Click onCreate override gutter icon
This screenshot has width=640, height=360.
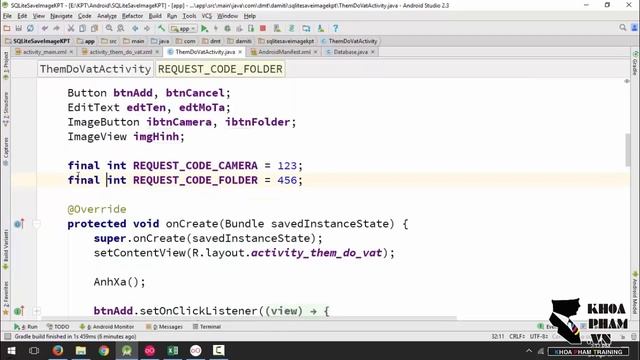pos(19,224)
